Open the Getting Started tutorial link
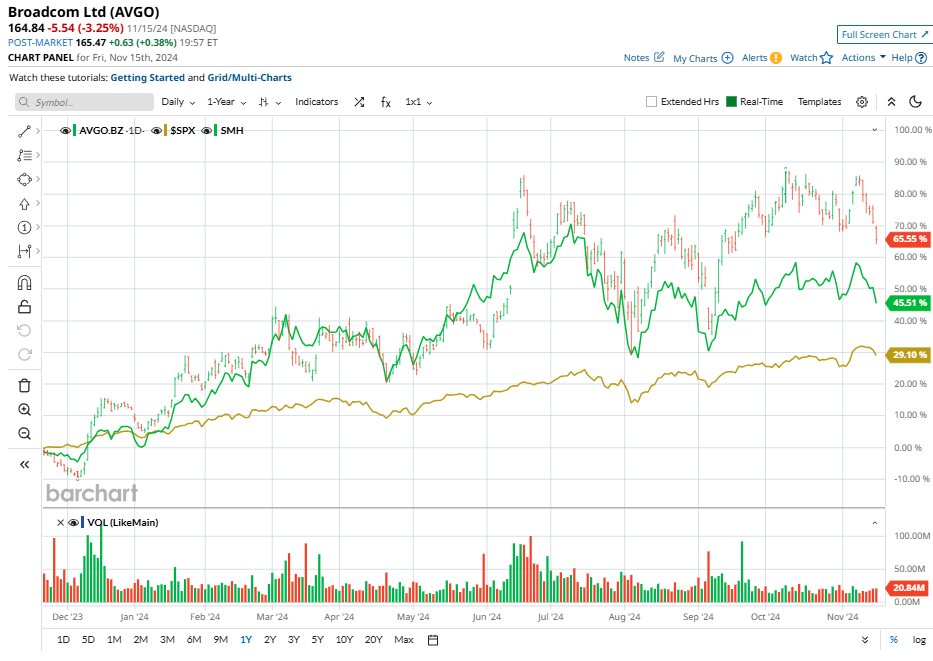 (146, 77)
